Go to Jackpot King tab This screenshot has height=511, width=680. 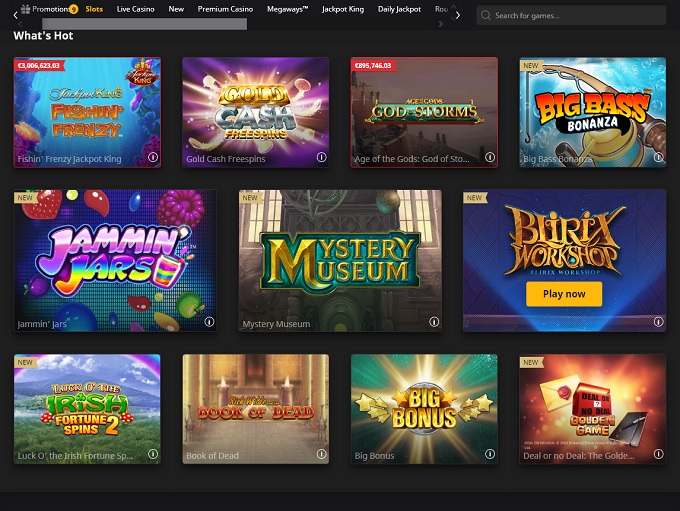click(x=343, y=9)
